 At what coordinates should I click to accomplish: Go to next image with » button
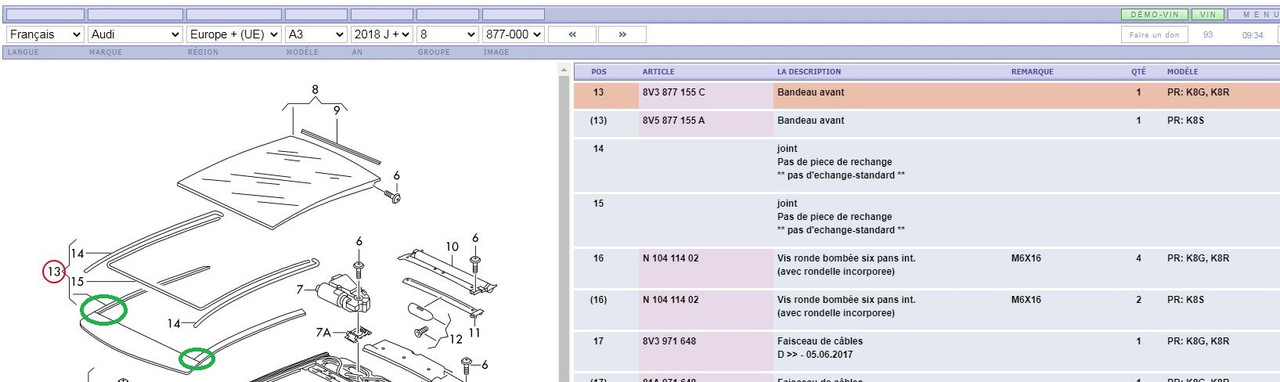[x=622, y=34]
